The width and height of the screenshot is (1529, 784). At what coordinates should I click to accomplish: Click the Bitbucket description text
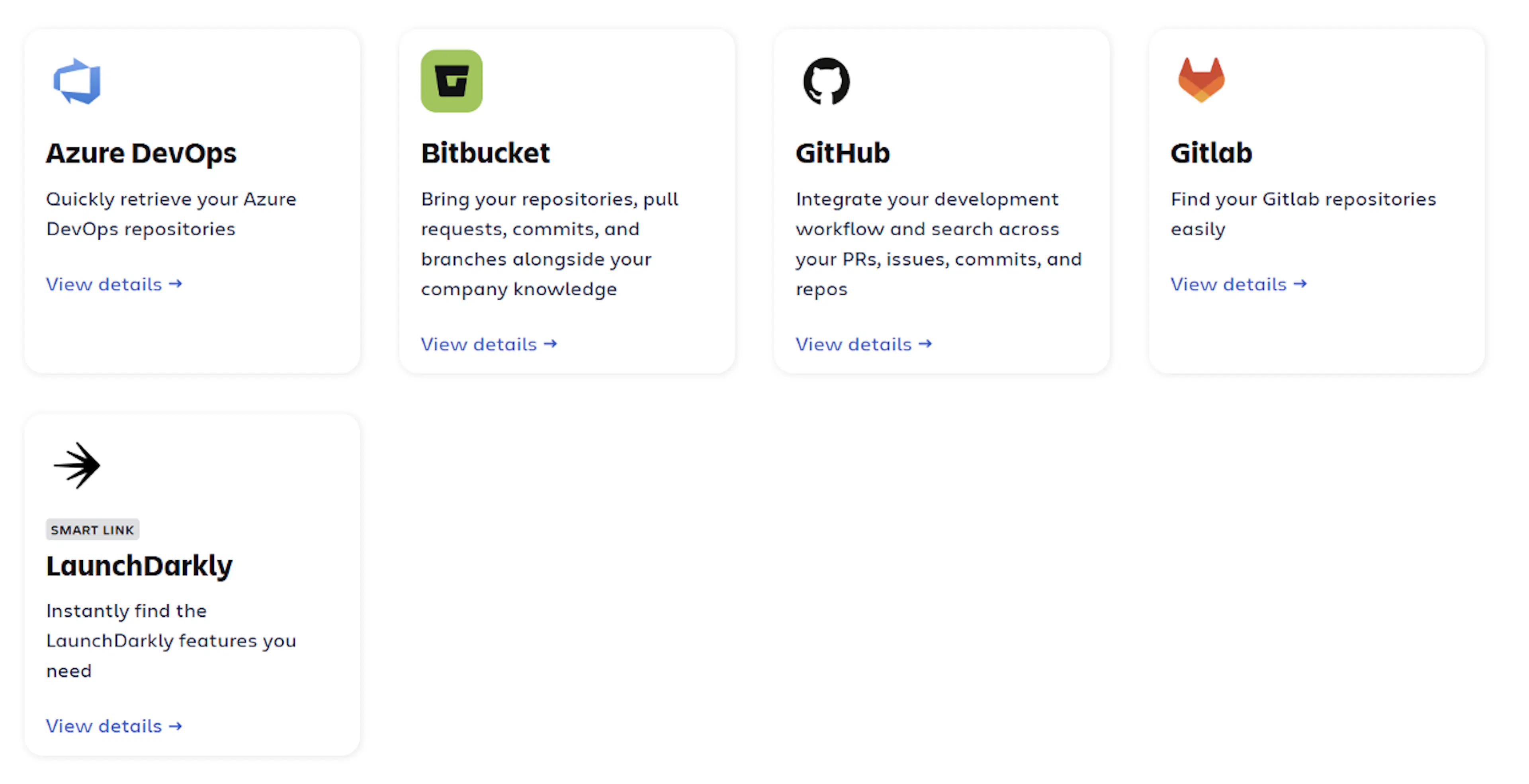549,244
